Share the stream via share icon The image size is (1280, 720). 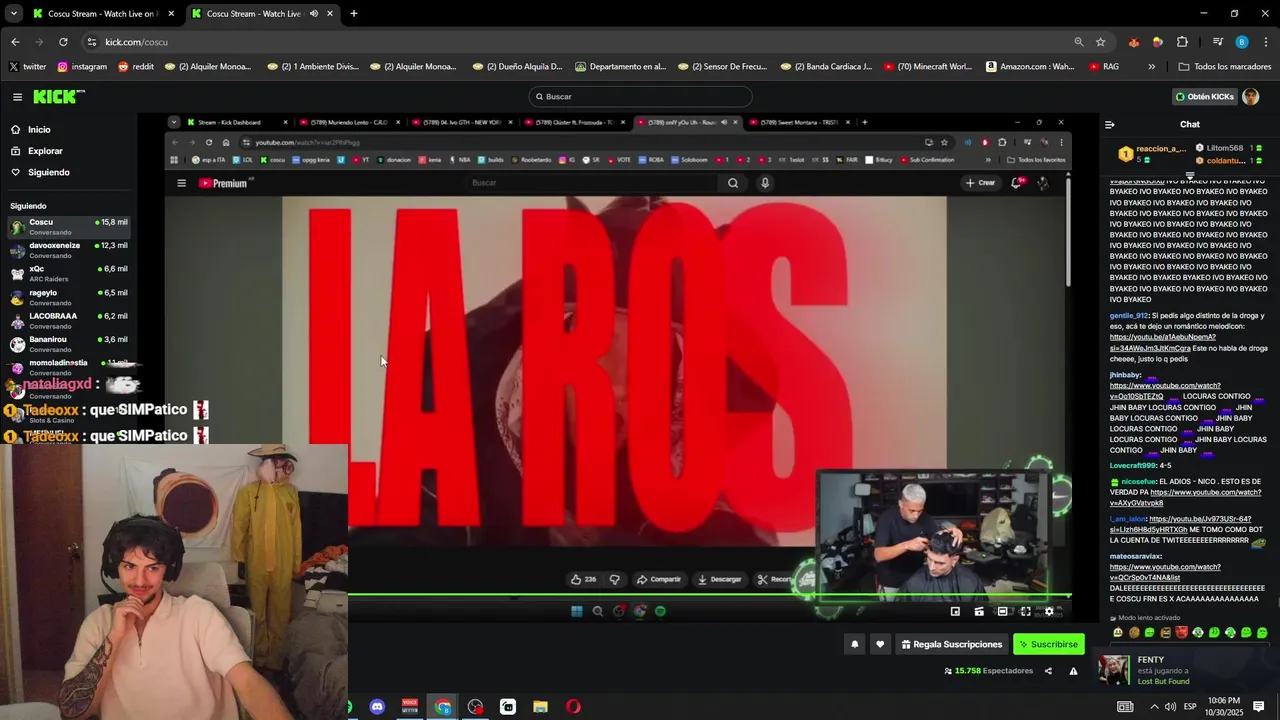point(1048,671)
